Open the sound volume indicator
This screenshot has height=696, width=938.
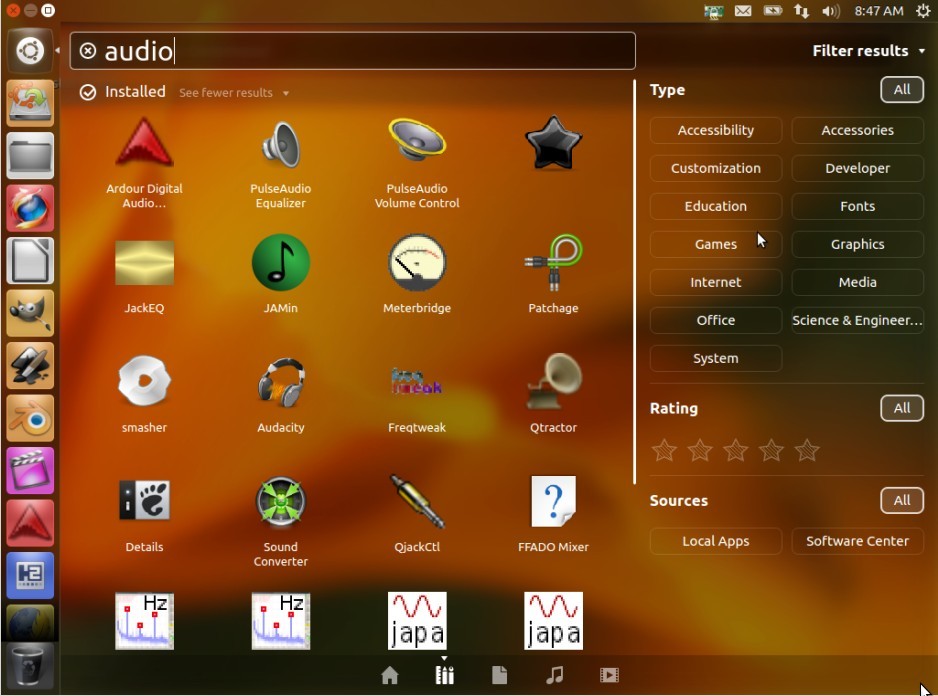[x=832, y=11]
